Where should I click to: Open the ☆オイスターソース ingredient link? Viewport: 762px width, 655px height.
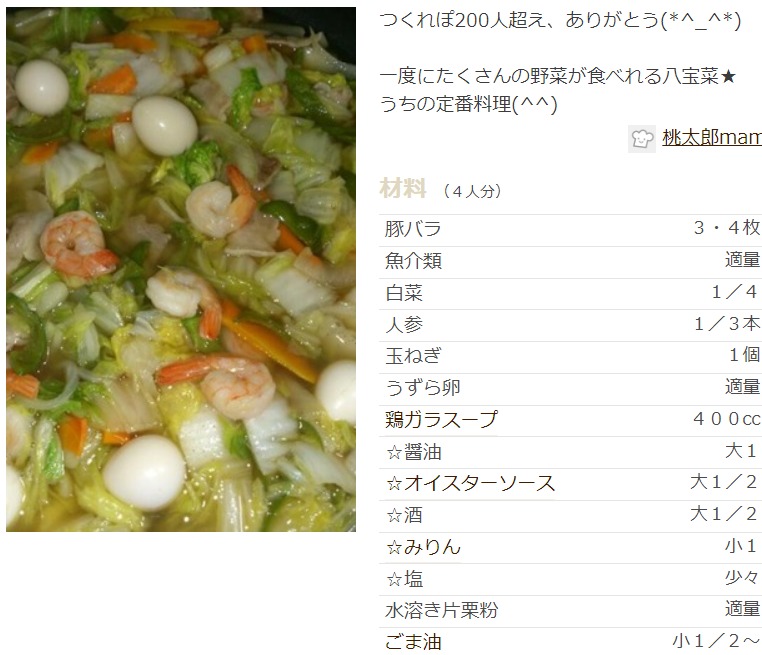coord(470,483)
